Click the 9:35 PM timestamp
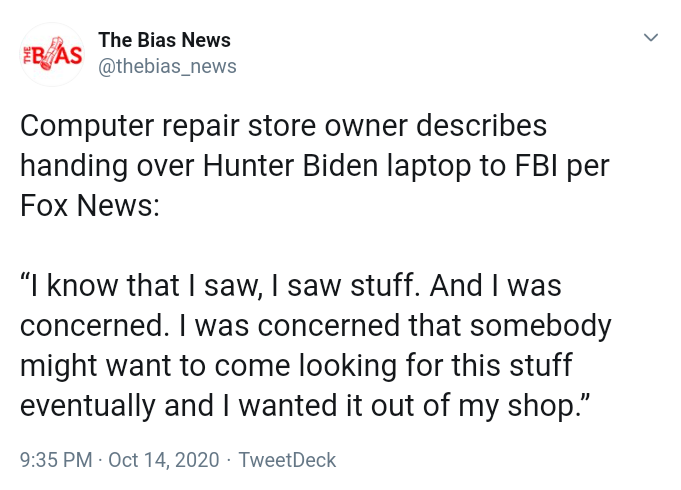 (56, 460)
